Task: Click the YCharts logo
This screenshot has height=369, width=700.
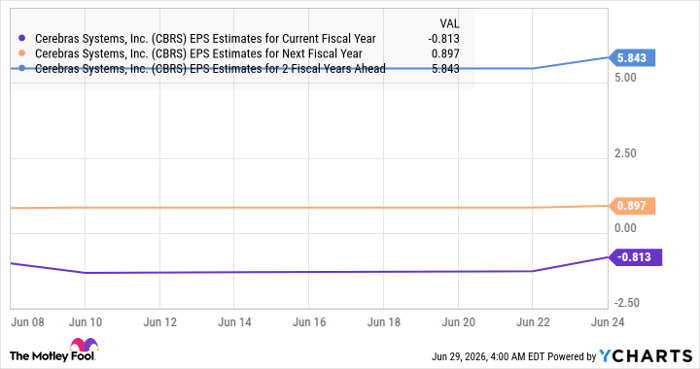Action: pyautogui.click(x=646, y=356)
